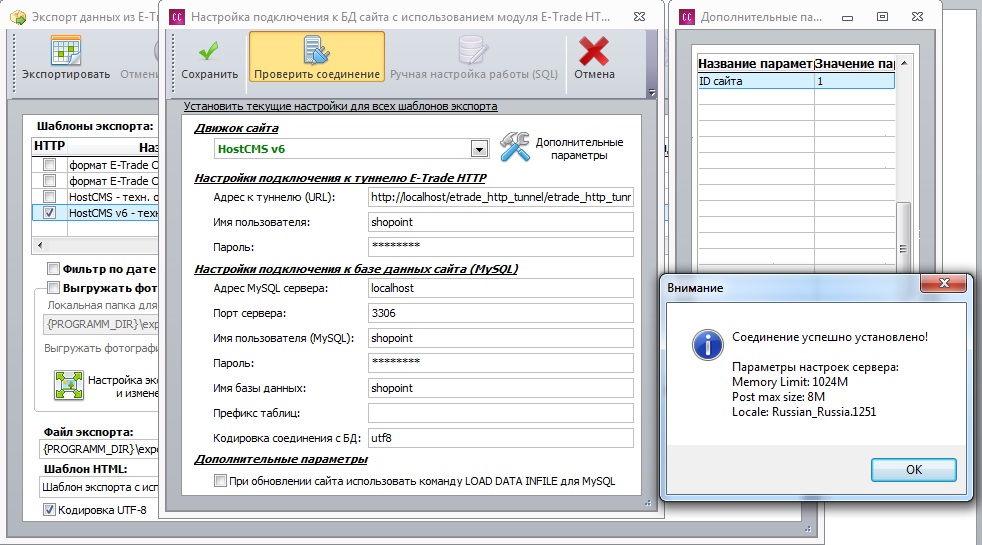Click the Additional parameters window title icon
This screenshot has height=545, width=982.
(687, 17)
